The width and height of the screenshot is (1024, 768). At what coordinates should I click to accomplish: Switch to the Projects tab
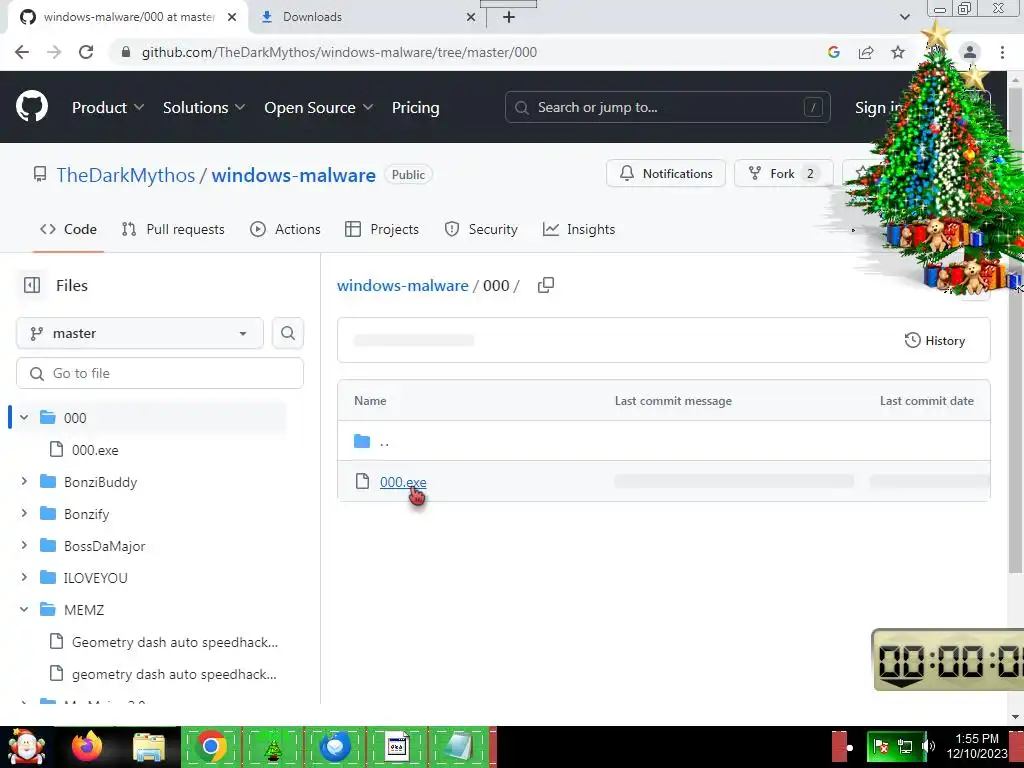pos(381,229)
